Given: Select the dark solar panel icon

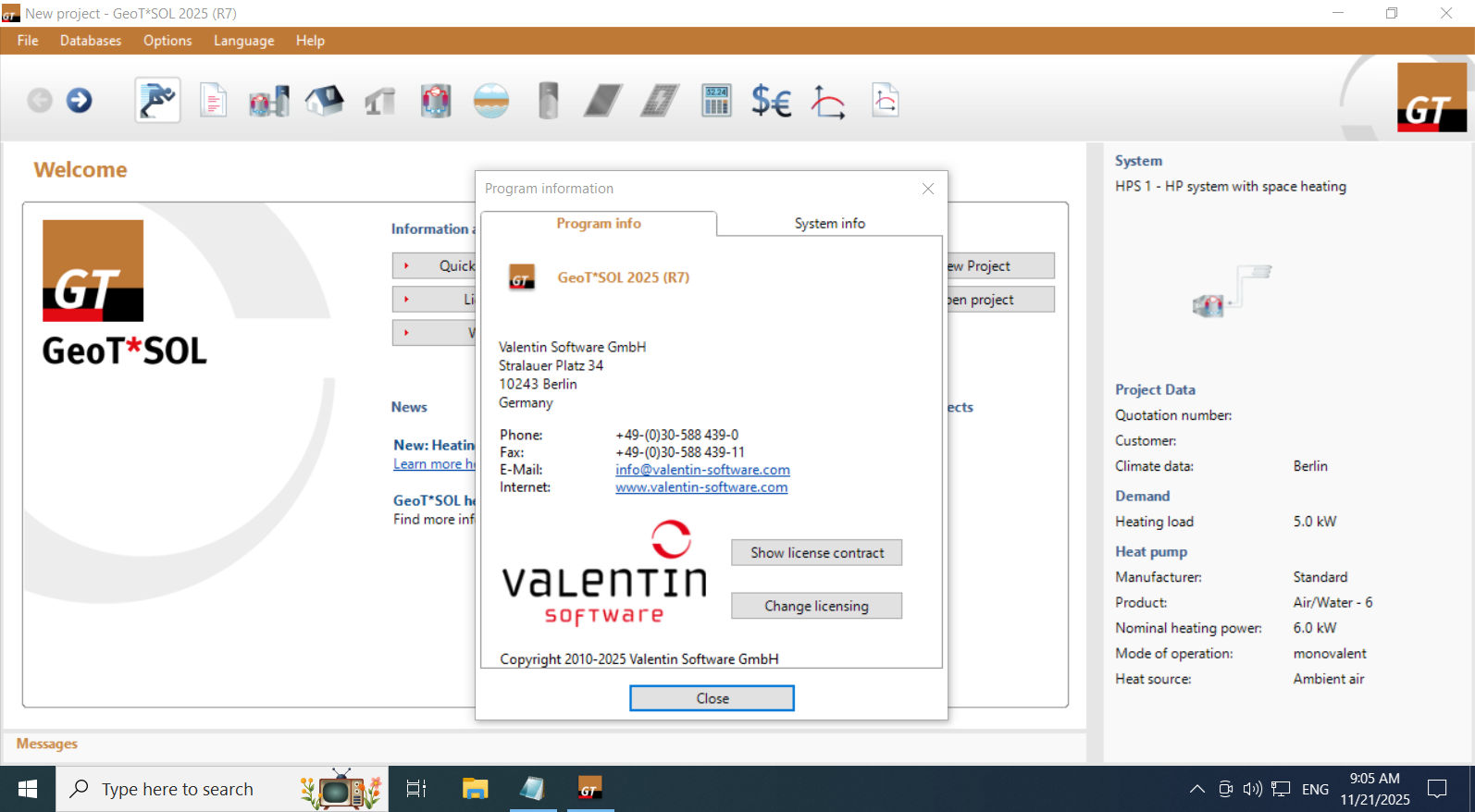Looking at the screenshot, I should pos(603,101).
